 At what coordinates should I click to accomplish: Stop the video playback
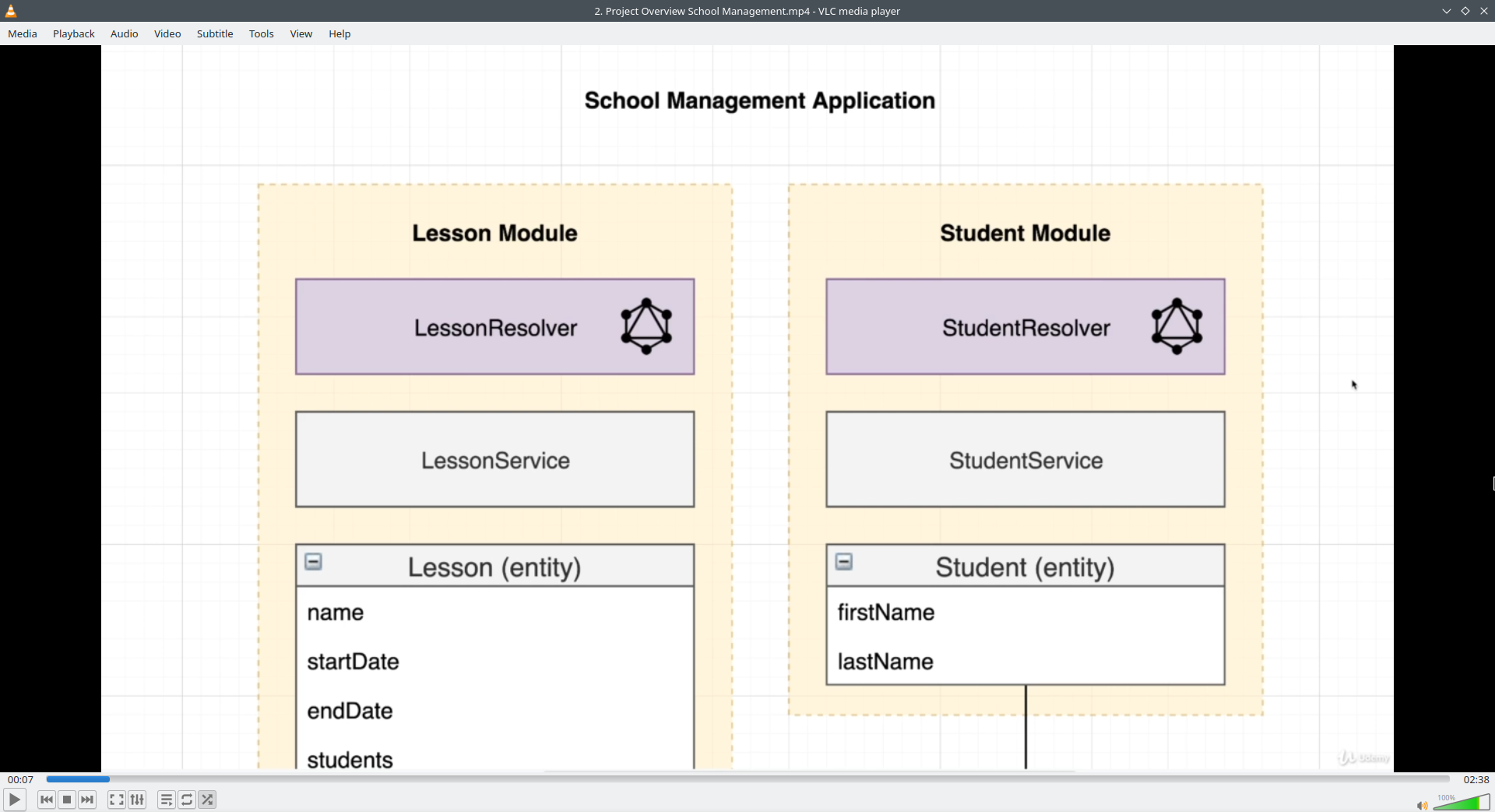[x=67, y=800]
